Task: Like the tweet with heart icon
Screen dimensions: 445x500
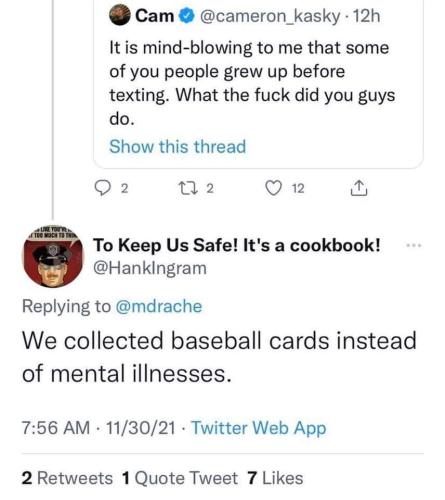Action: pyautogui.click(x=273, y=188)
